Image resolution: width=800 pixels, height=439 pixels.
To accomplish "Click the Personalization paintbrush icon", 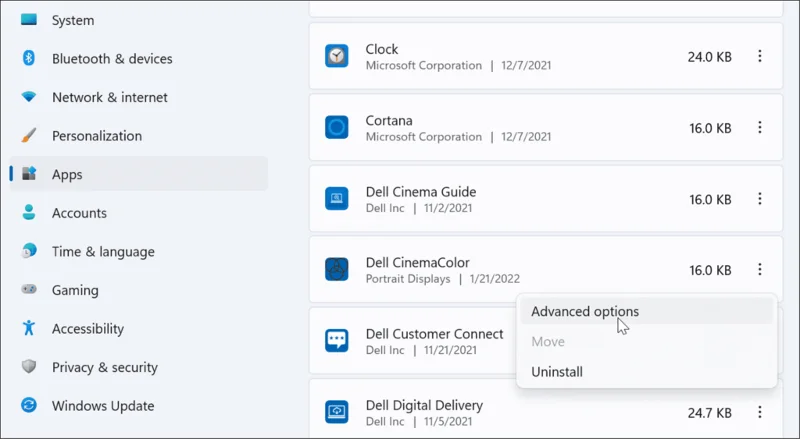I will [x=29, y=135].
